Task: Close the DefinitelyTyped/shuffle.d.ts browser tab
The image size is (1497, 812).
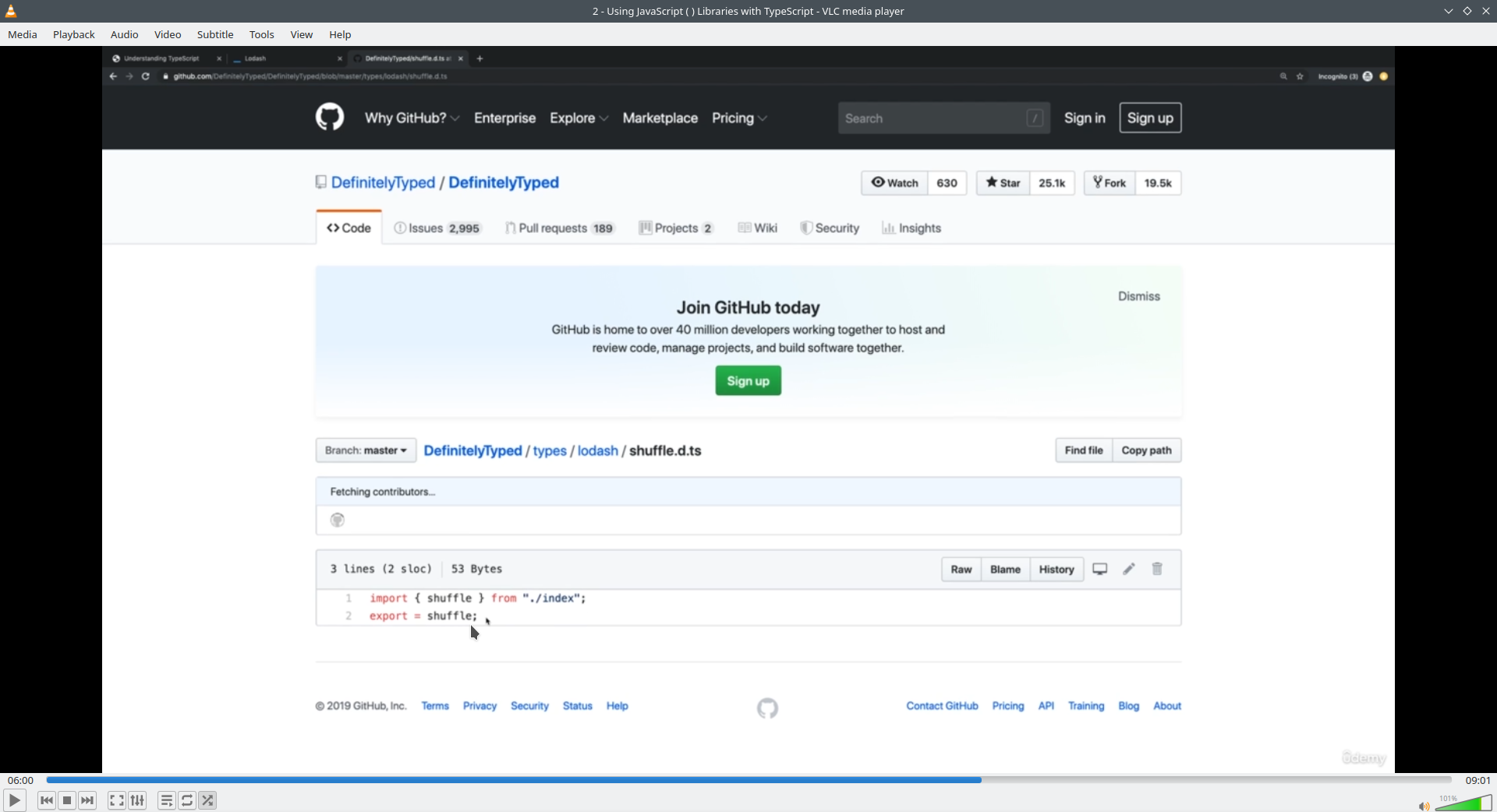Action: point(461,58)
